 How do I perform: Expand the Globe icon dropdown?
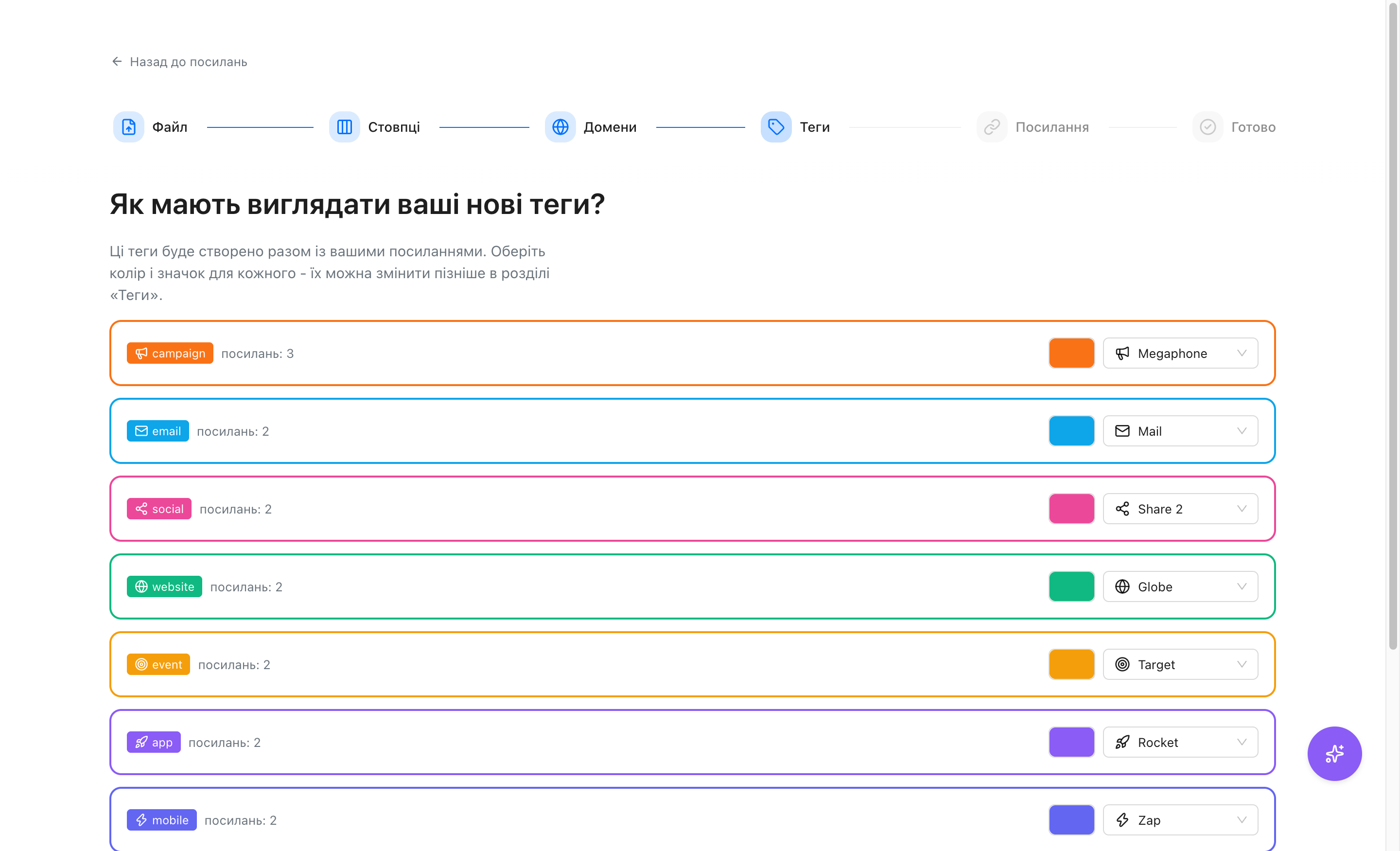(1181, 586)
